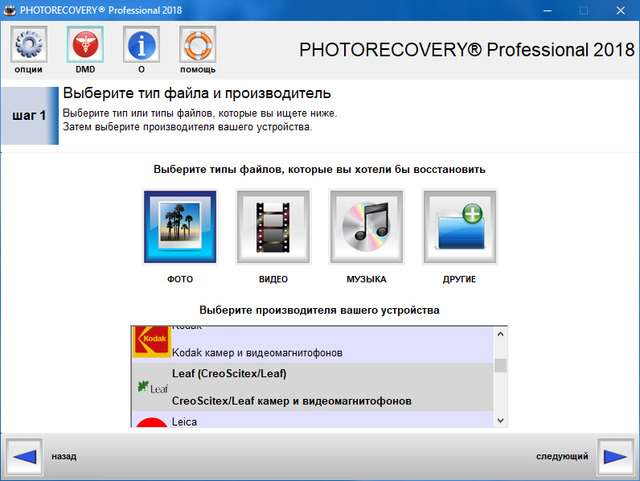Click the назад text label

(64, 456)
